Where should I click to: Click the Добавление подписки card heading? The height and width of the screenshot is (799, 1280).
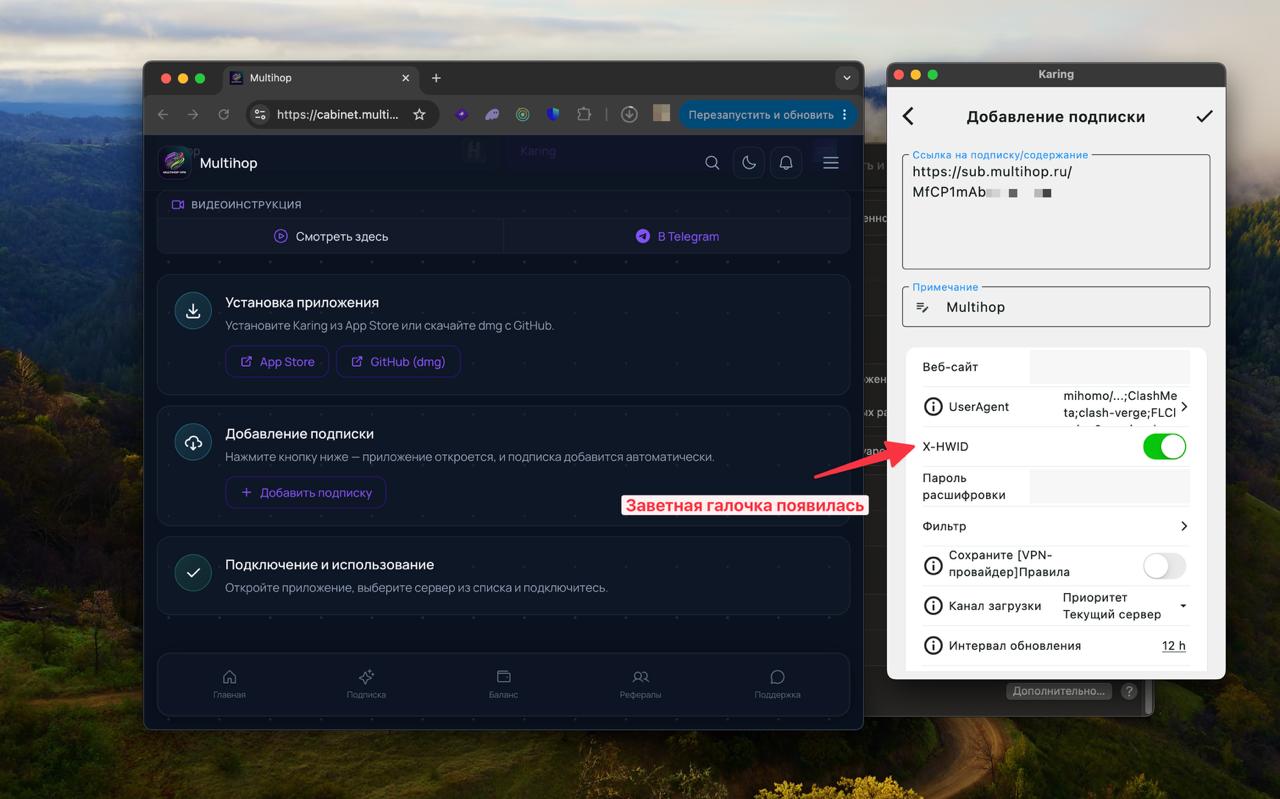tap(299, 434)
